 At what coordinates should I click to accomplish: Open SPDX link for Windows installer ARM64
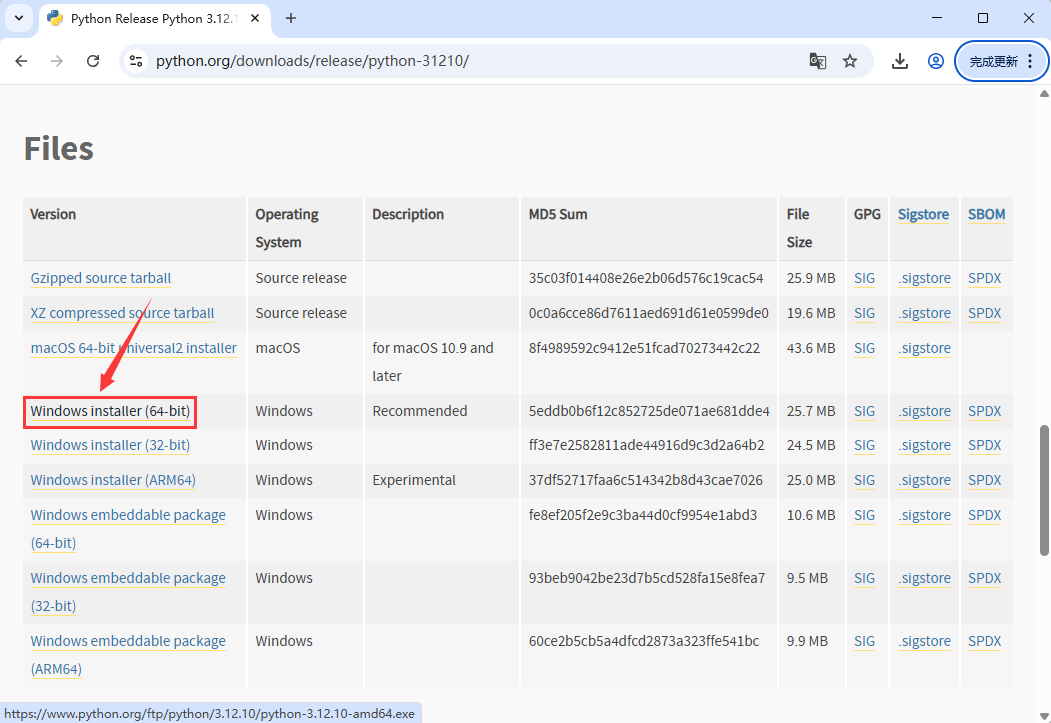(x=984, y=480)
